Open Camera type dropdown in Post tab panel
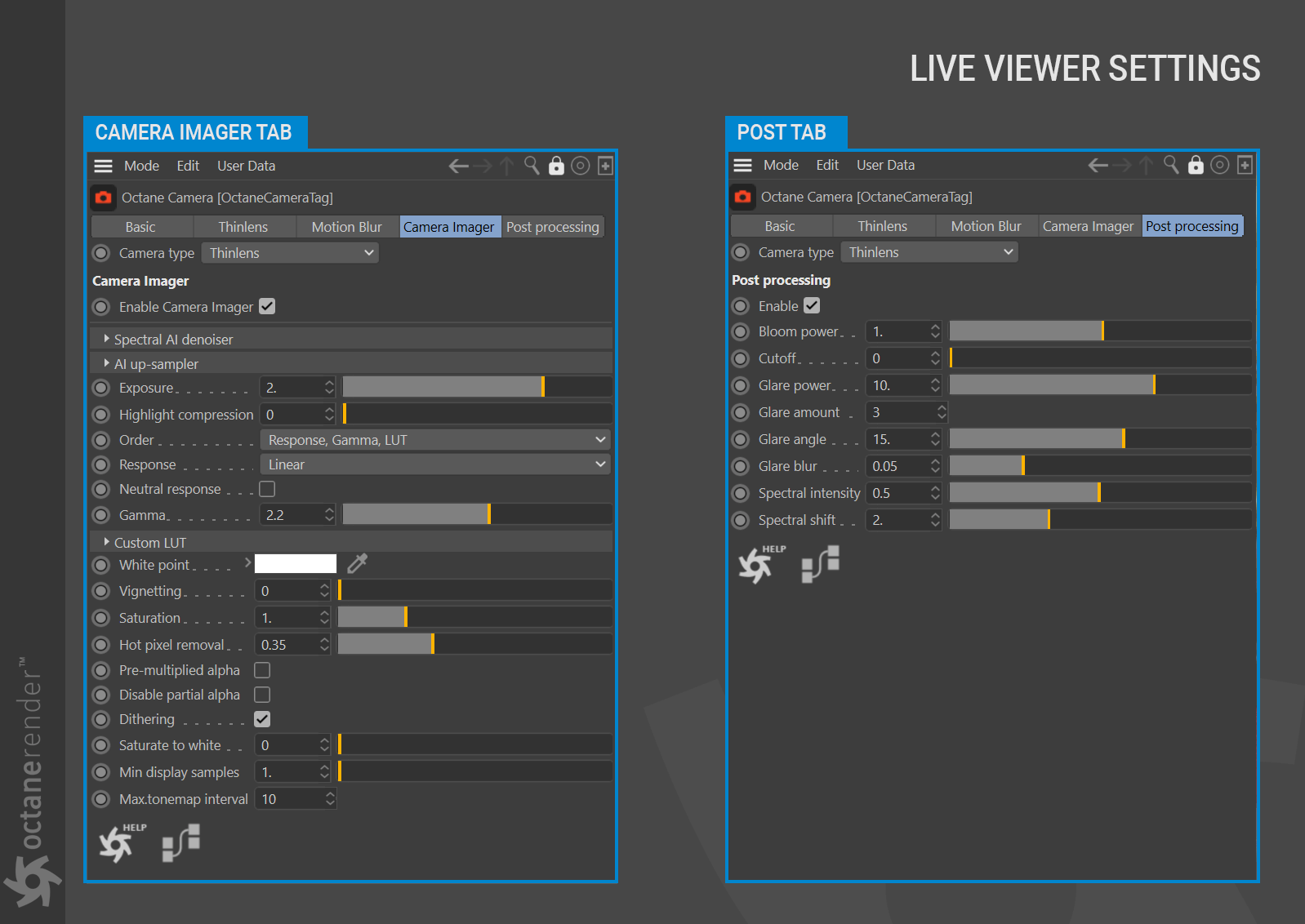 (930, 252)
